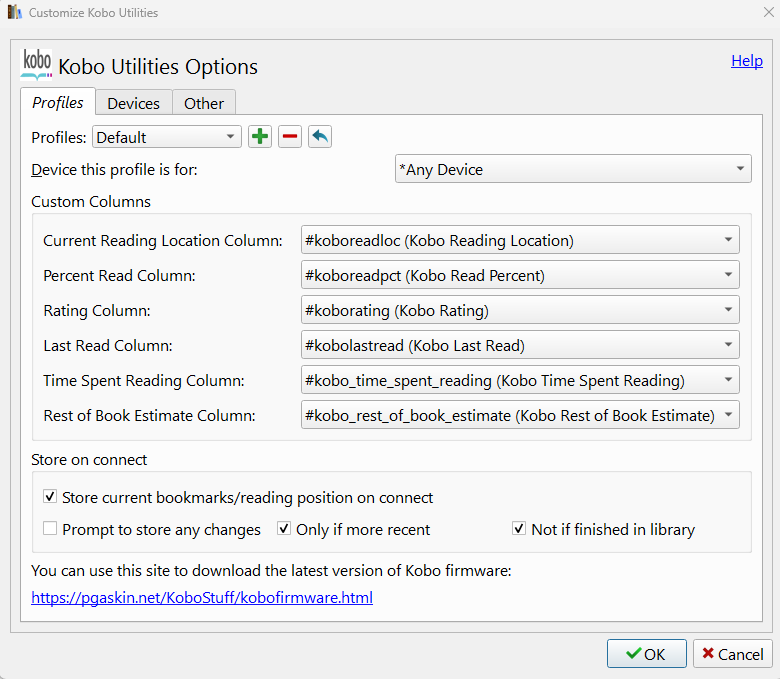The image size is (780, 679).
Task: Expand the Rating Column combo box
Action: coord(520,310)
